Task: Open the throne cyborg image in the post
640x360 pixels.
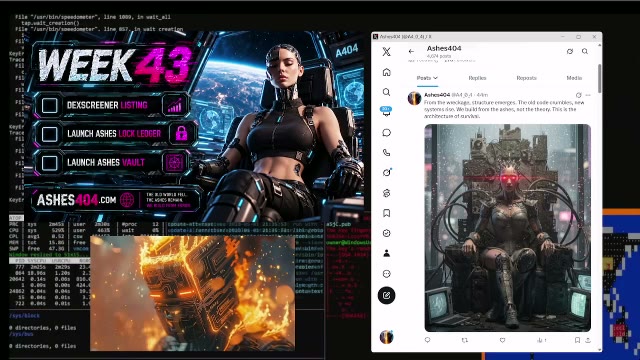Action: click(x=507, y=227)
